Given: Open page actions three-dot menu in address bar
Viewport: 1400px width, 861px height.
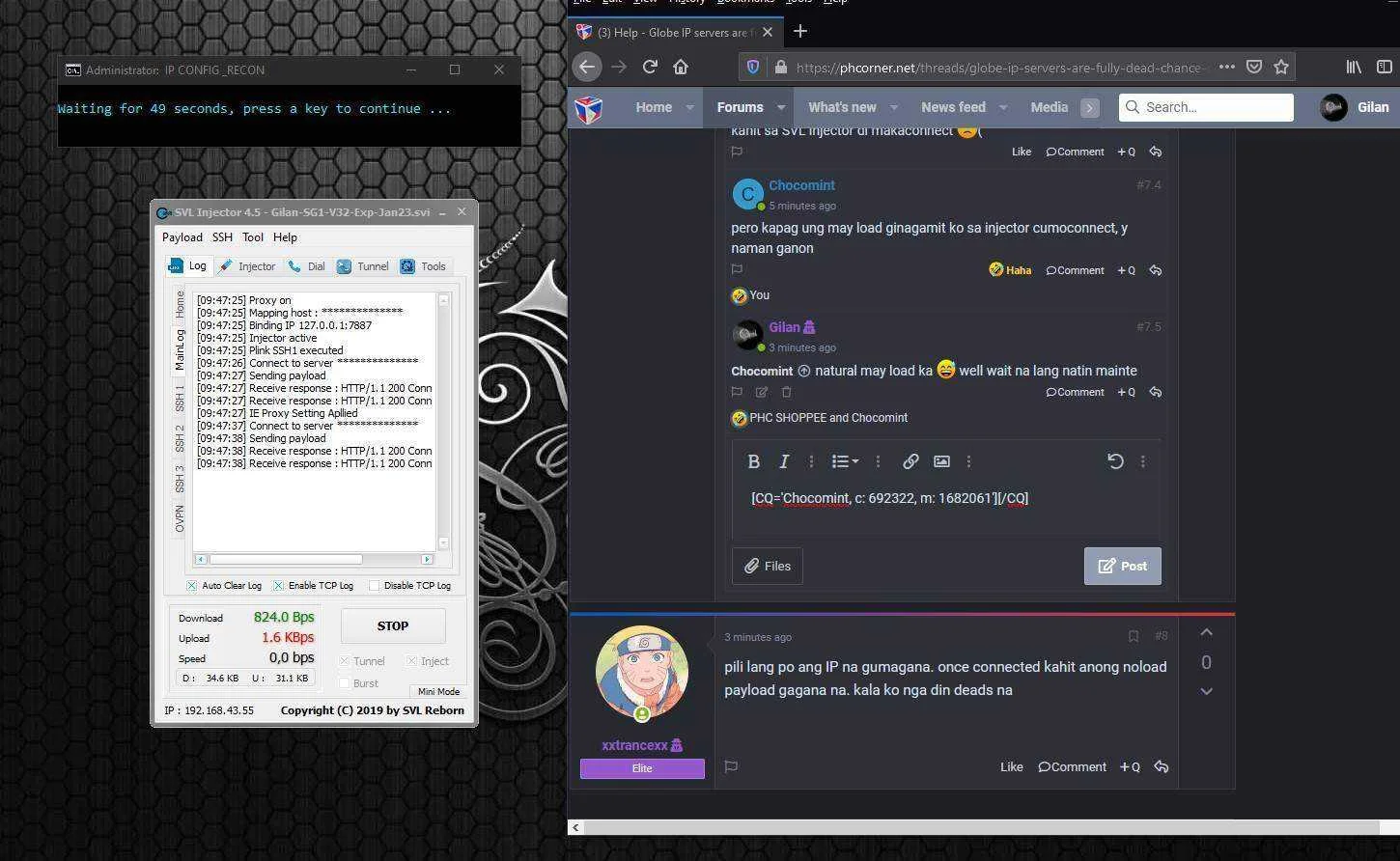Looking at the screenshot, I should [1226, 67].
